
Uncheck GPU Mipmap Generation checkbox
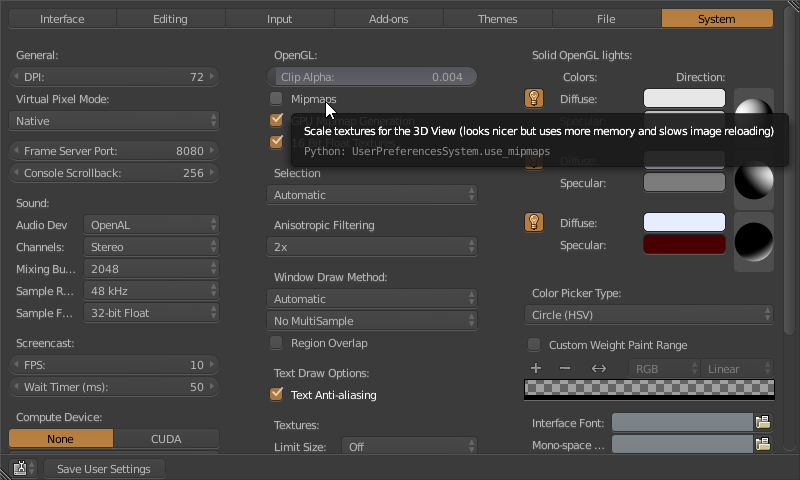click(x=276, y=120)
